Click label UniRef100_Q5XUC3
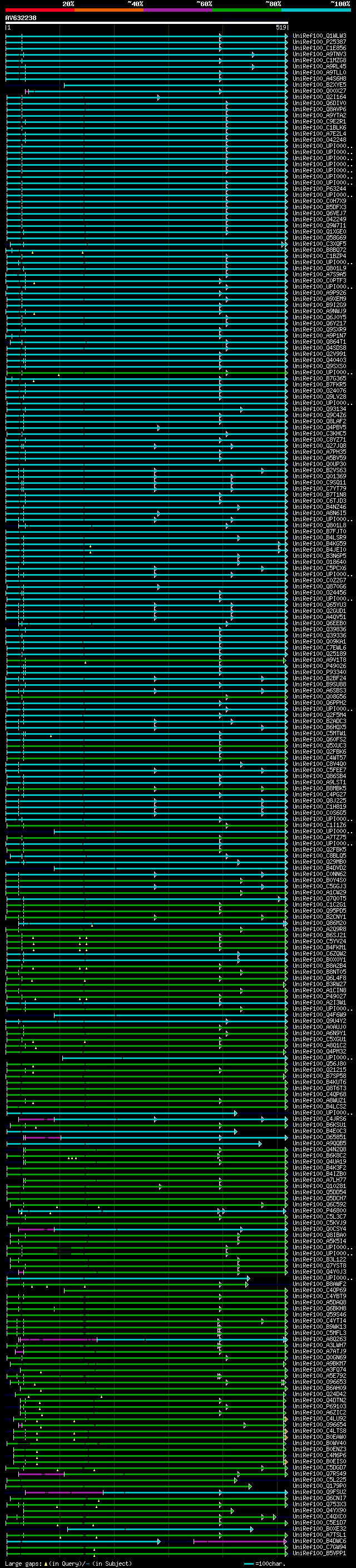The height and width of the screenshot is (1568, 356). click(x=319, y=746)
